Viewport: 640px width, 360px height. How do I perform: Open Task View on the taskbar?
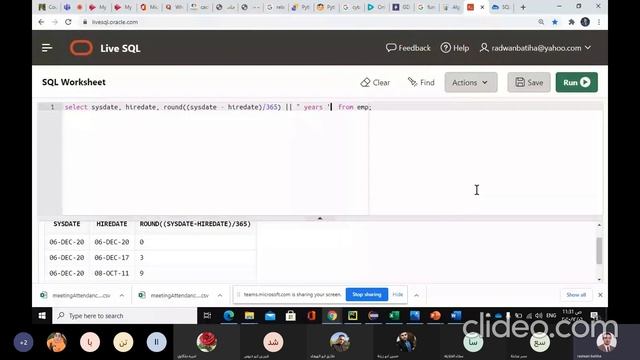tap(207, 316)
